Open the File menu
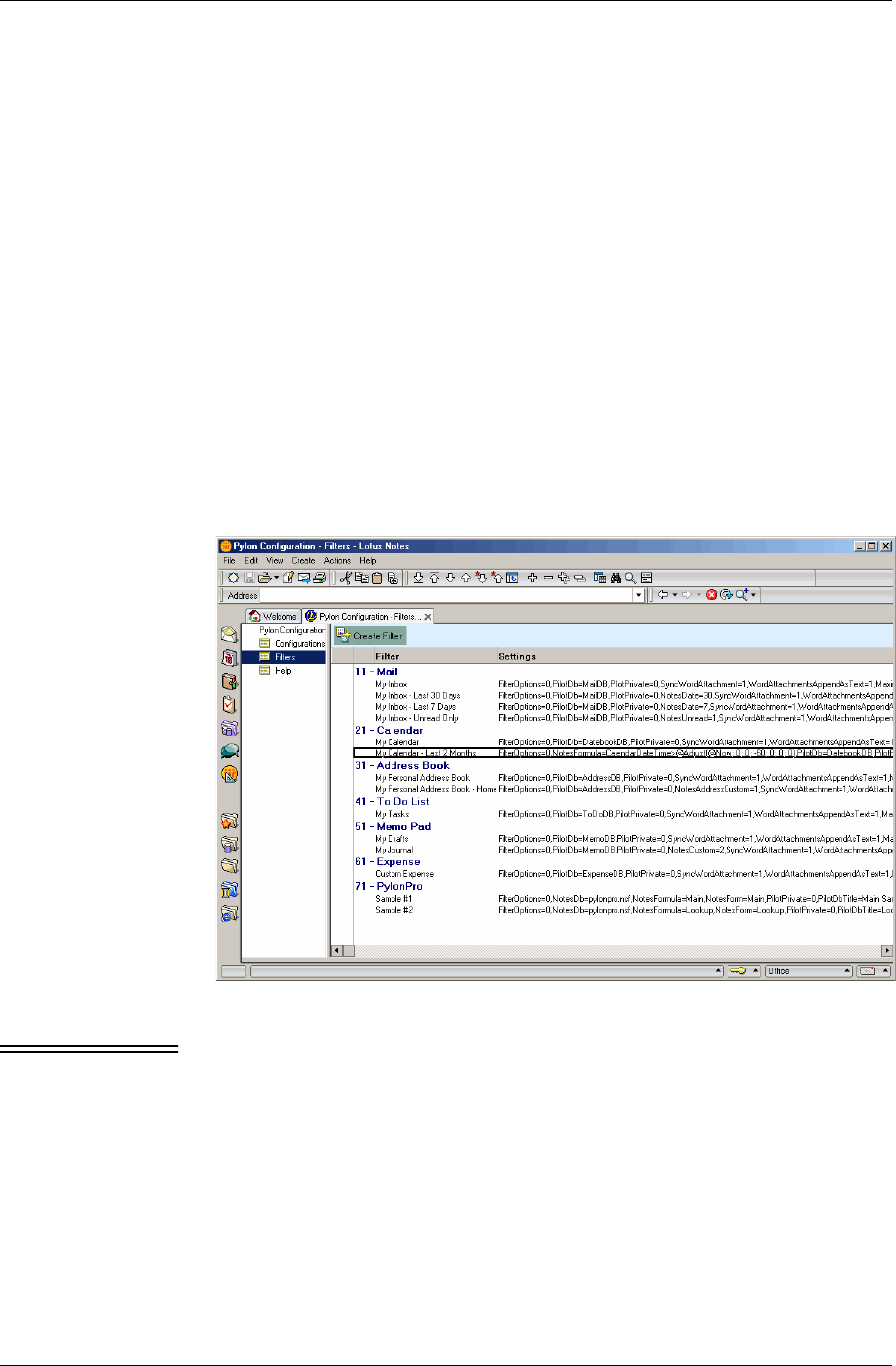Viewport: 896px width, 1366px height. [x=229, y=561]
